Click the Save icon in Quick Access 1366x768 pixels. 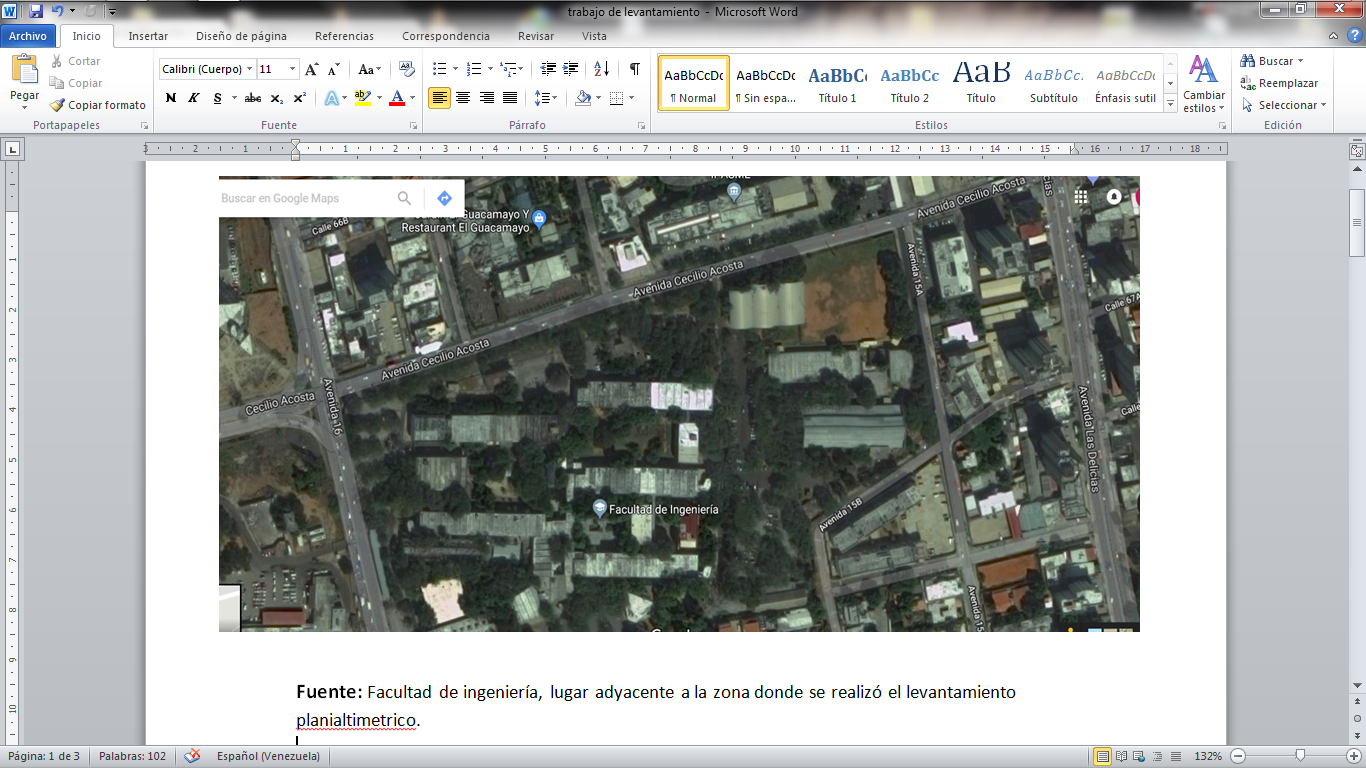[x=36, y=11]
